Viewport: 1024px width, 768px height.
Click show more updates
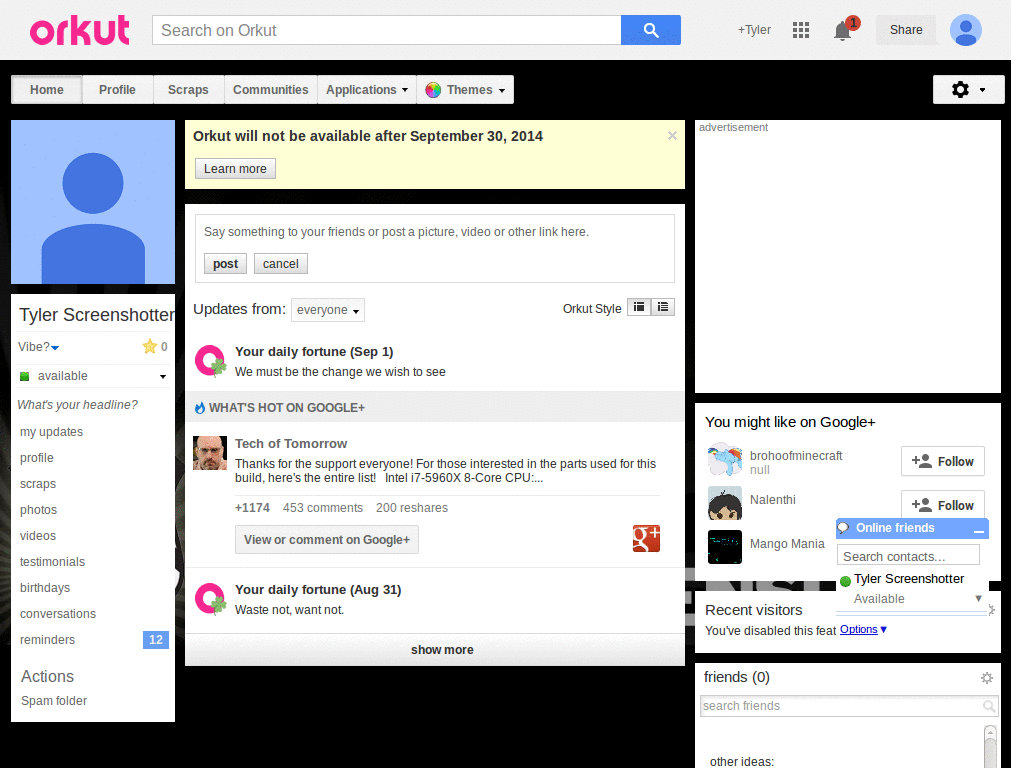pyautogui.click(x=442, y=650)
